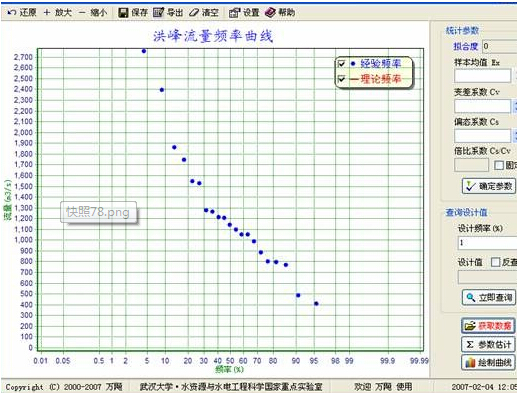Click the 缩小 zoom-out toolbar button
517x393 pixels.
coord(93,13)
